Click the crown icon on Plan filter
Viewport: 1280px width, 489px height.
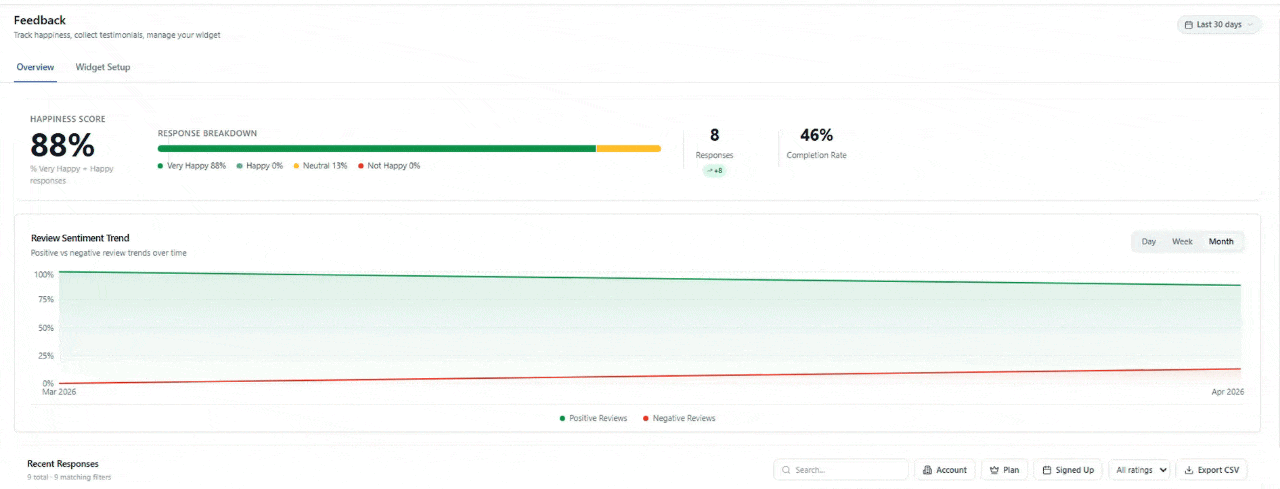click(995, 470)
